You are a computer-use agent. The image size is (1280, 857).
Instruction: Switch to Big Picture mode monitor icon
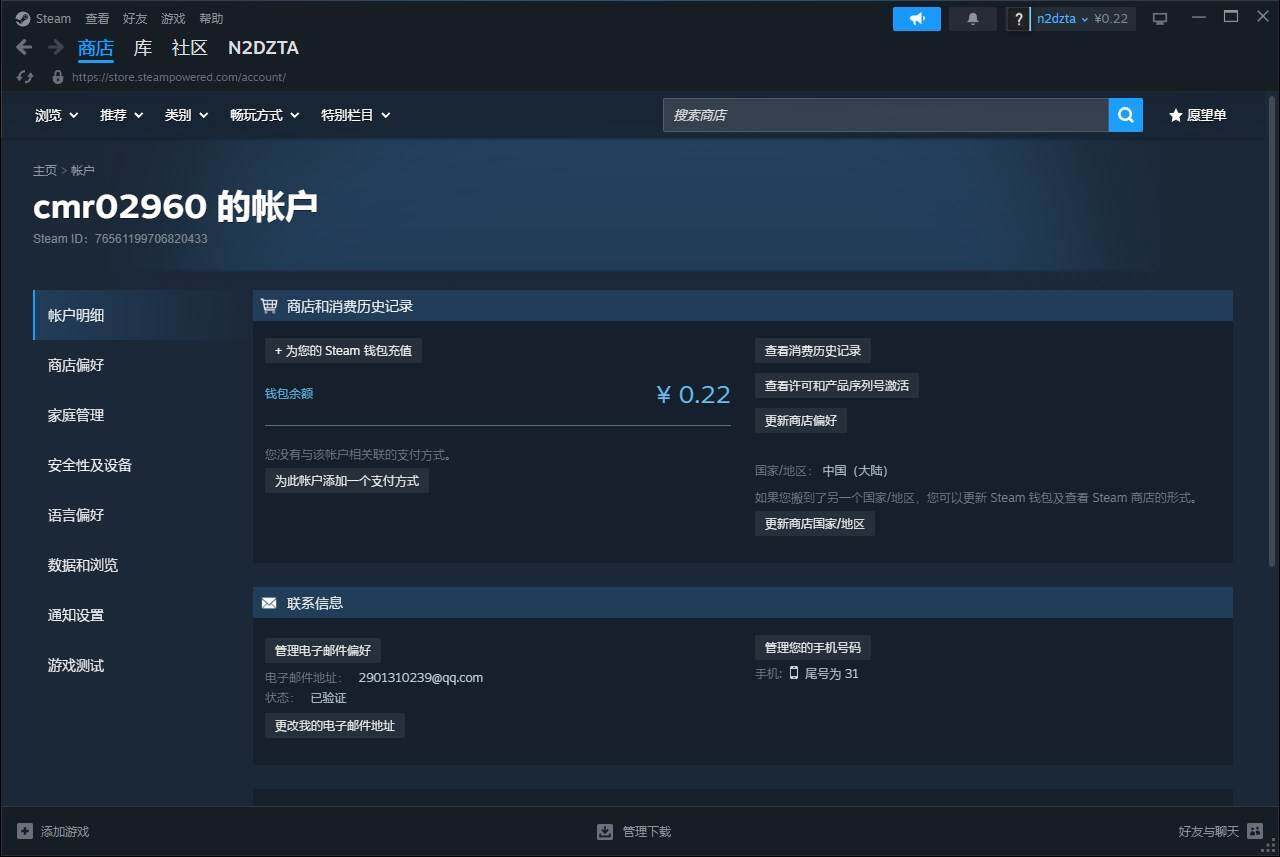click(x=1160, y=19)
